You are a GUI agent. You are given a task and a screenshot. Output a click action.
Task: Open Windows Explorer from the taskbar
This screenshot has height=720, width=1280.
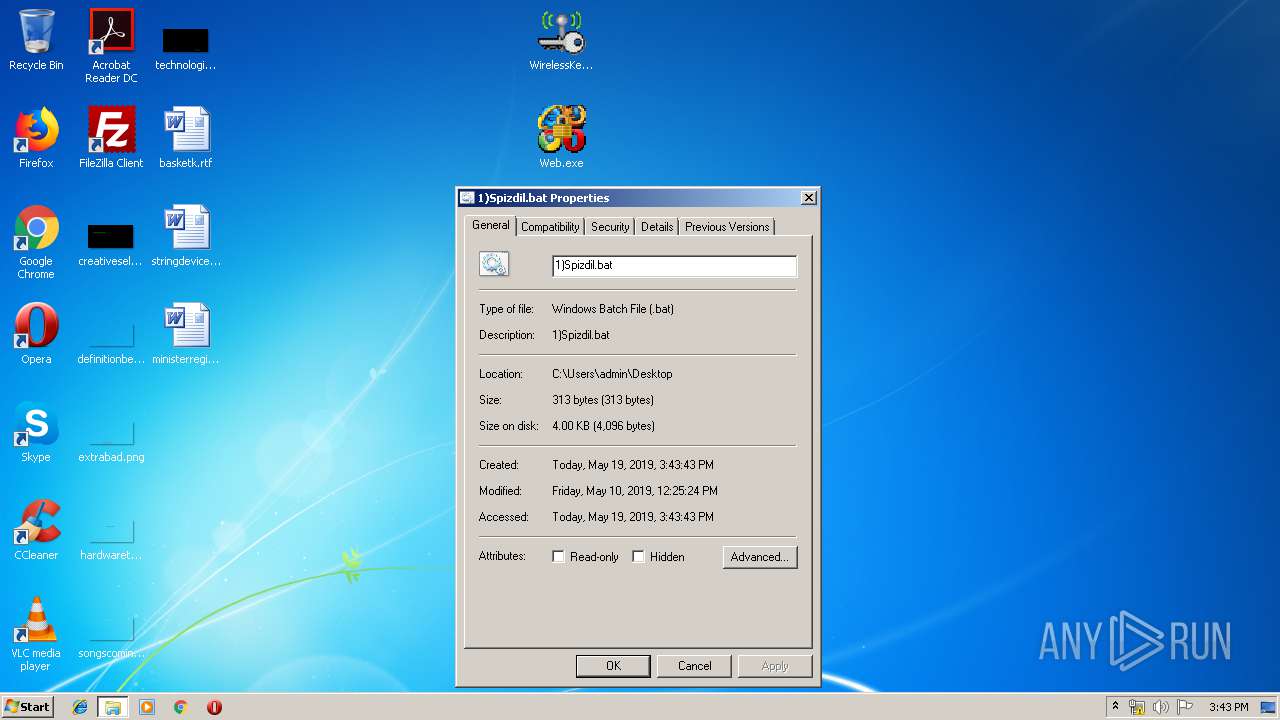coord(113,707)
